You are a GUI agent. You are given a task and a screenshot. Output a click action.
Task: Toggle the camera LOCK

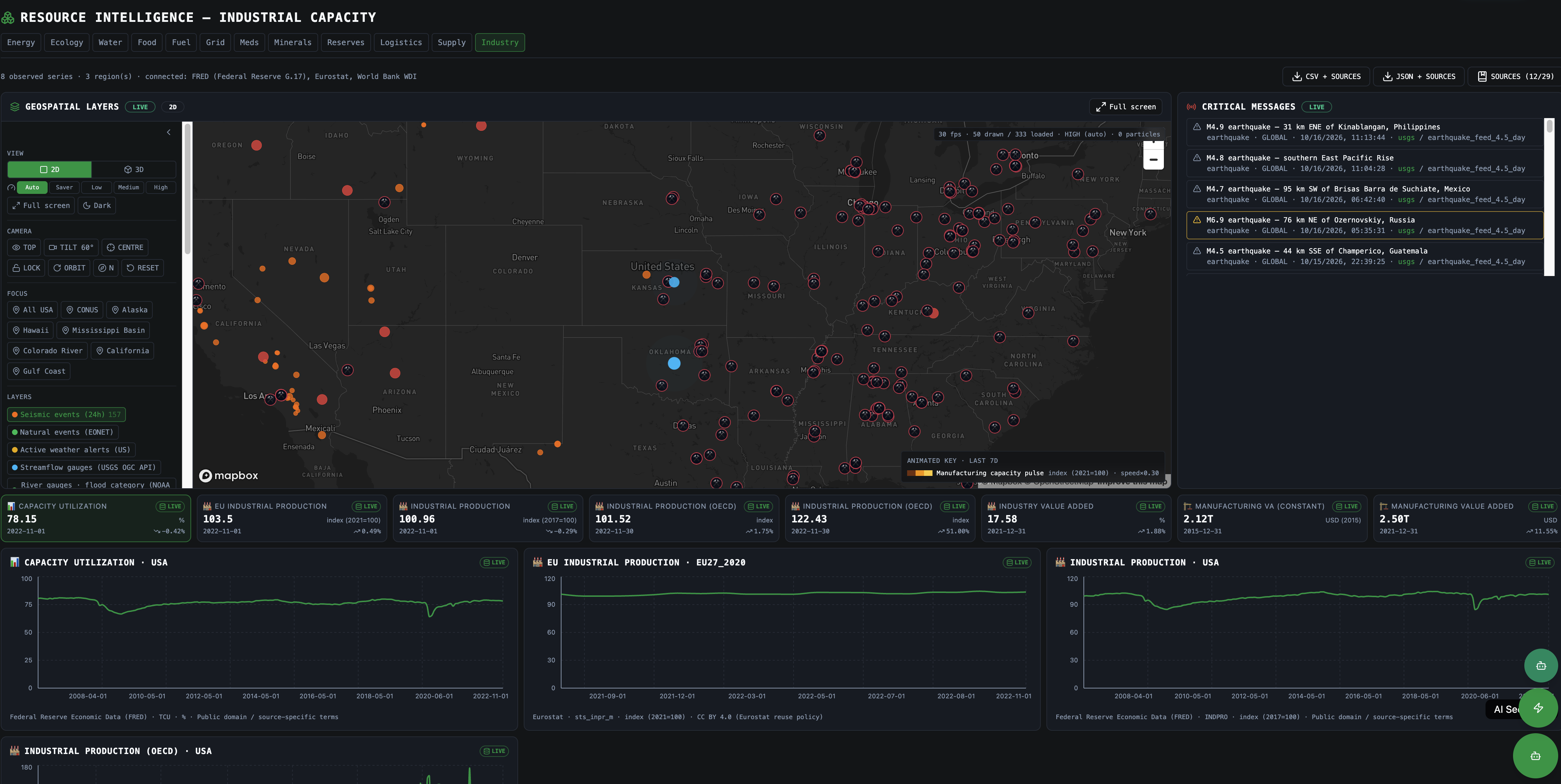pyautogui.click(x=26, y=268)
